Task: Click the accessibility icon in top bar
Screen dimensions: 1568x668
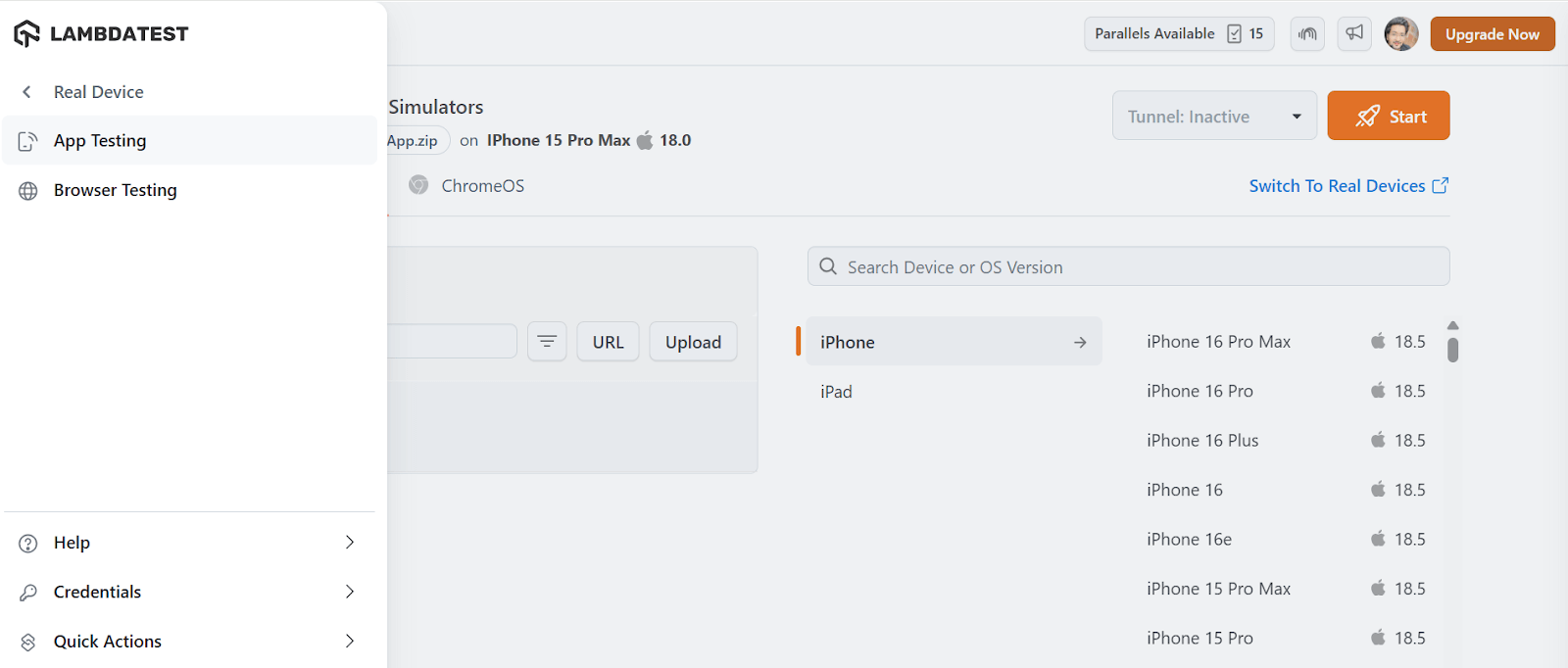Action: click(x=1307, y=34)
